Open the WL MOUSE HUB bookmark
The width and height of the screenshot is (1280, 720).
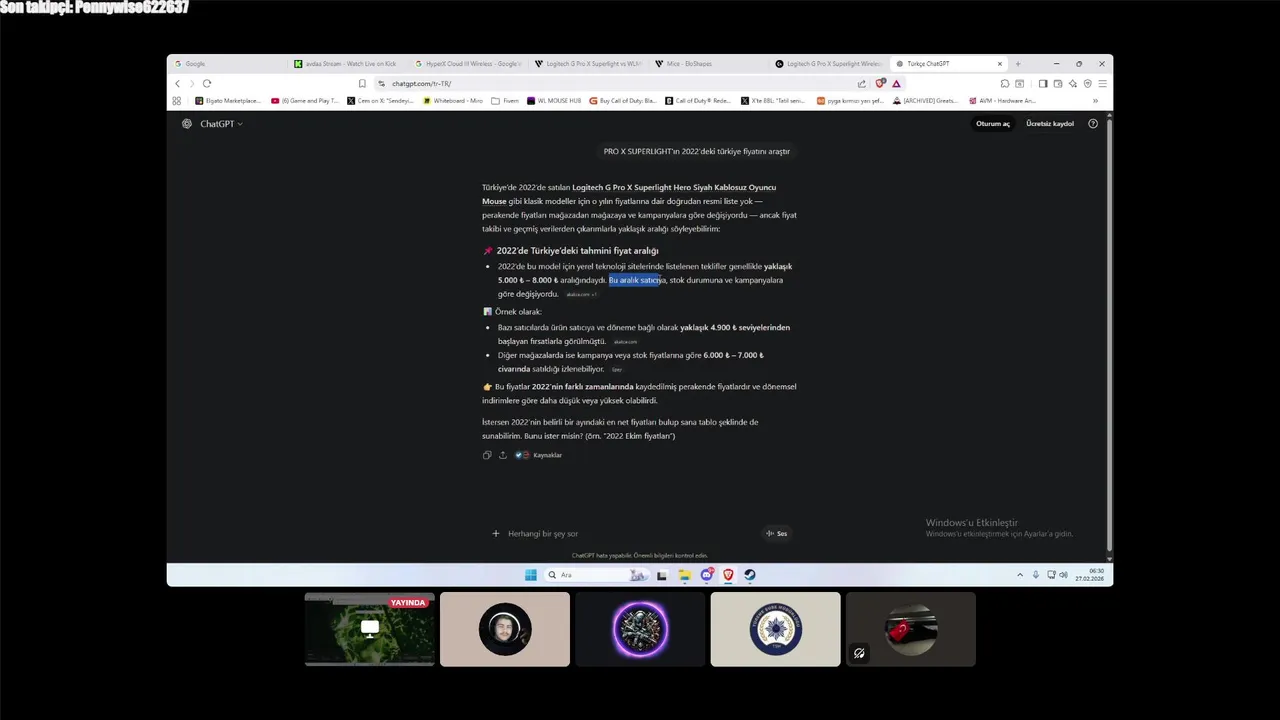click(554, 101)
